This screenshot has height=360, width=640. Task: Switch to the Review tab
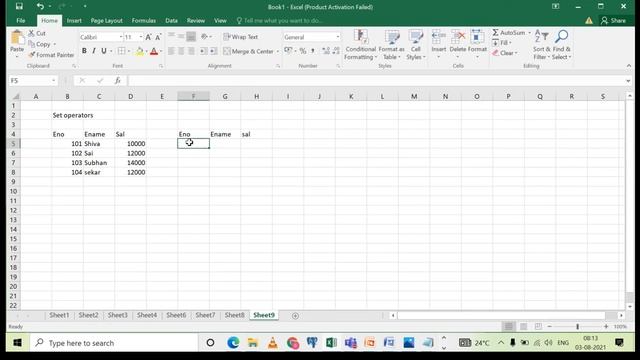click(196, 20)
